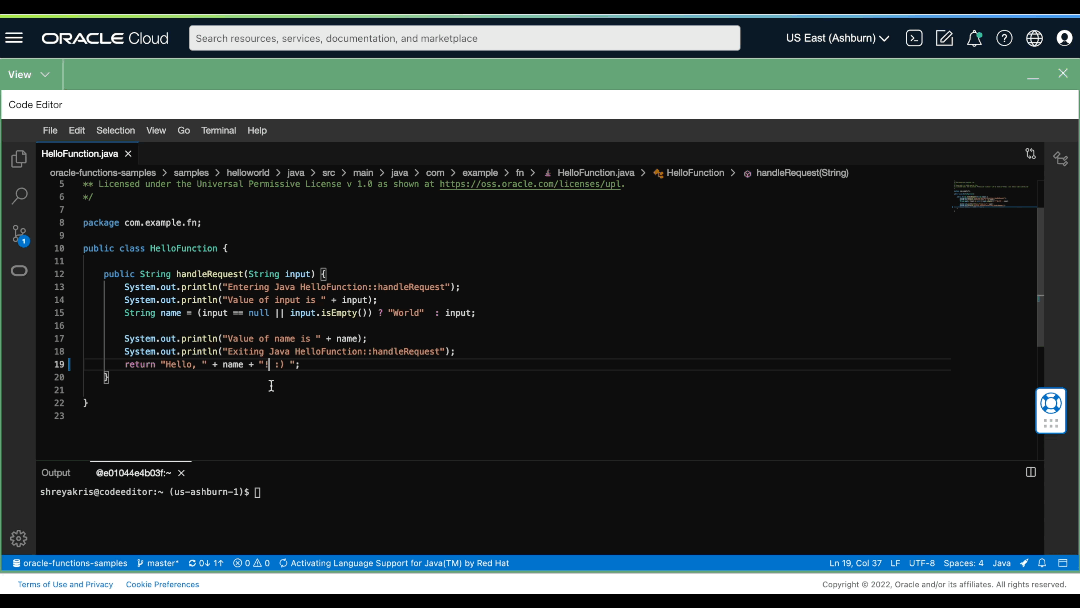The image size is (1080, 608).
Task: Open the Explorer panel in the activity bar
Action: coord(18,158)
